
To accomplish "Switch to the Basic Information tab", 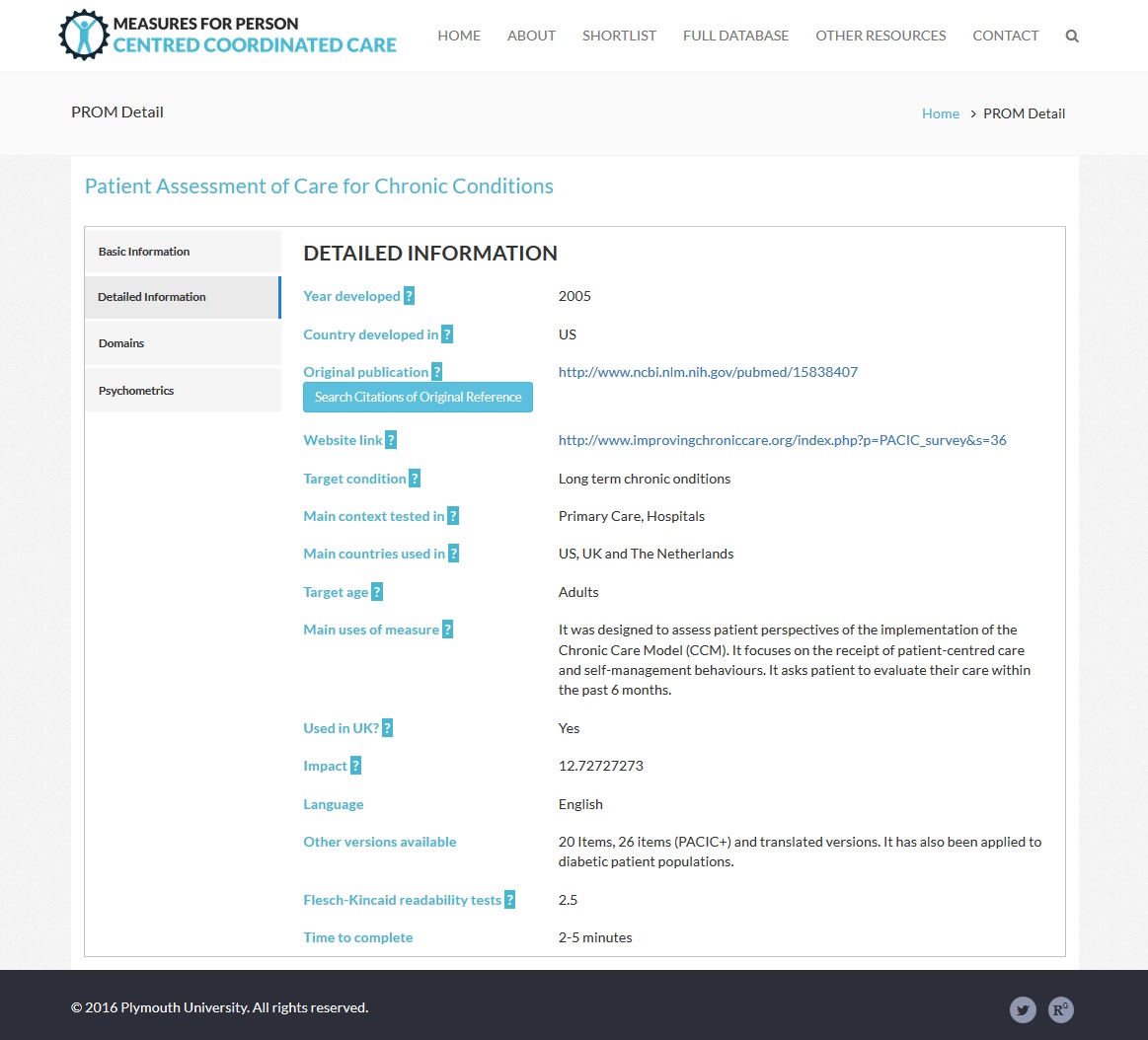I will pos(183,252).
